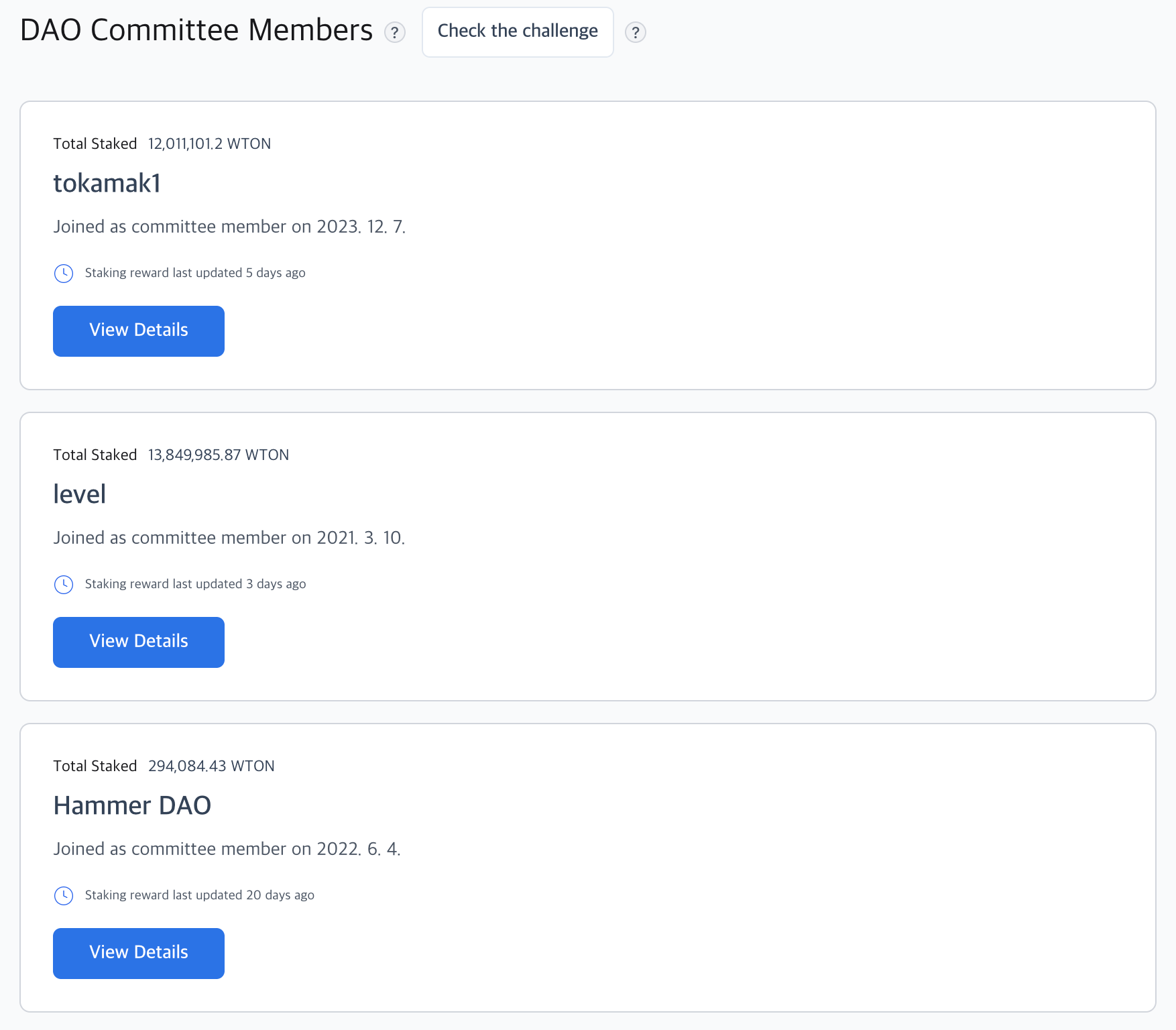Select the Hammer DAO member name
1176x1030 pixels.
click(x=132, y=806)
